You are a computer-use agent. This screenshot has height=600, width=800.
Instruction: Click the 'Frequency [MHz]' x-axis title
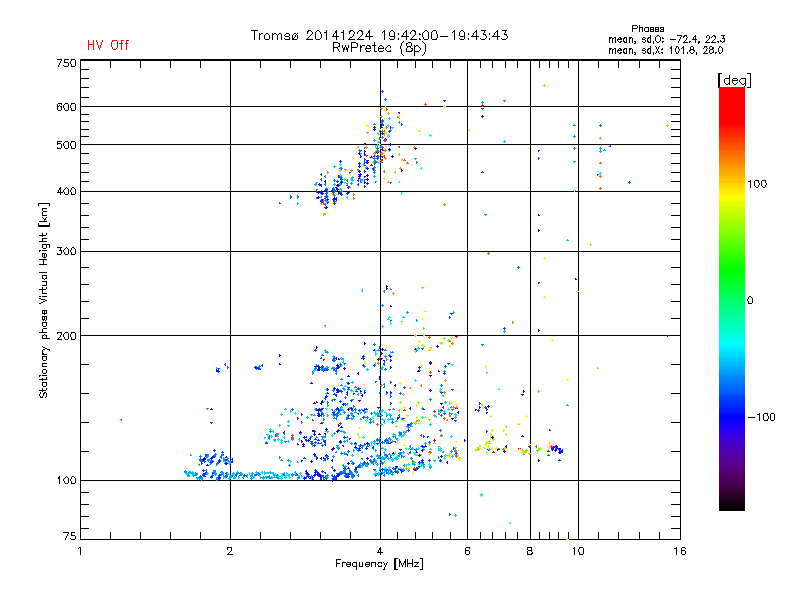pyautogui.click(x=379, y=564)
